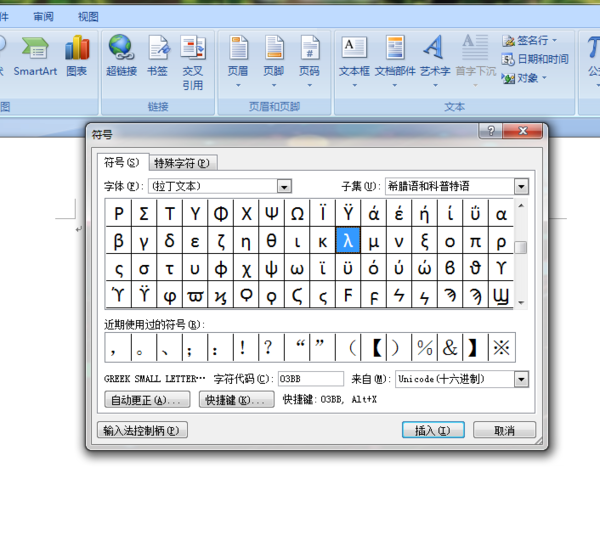Screen dimensions: 600x535
Task: Pick the recently used 【 bracket
Action: tap(373, 347)
